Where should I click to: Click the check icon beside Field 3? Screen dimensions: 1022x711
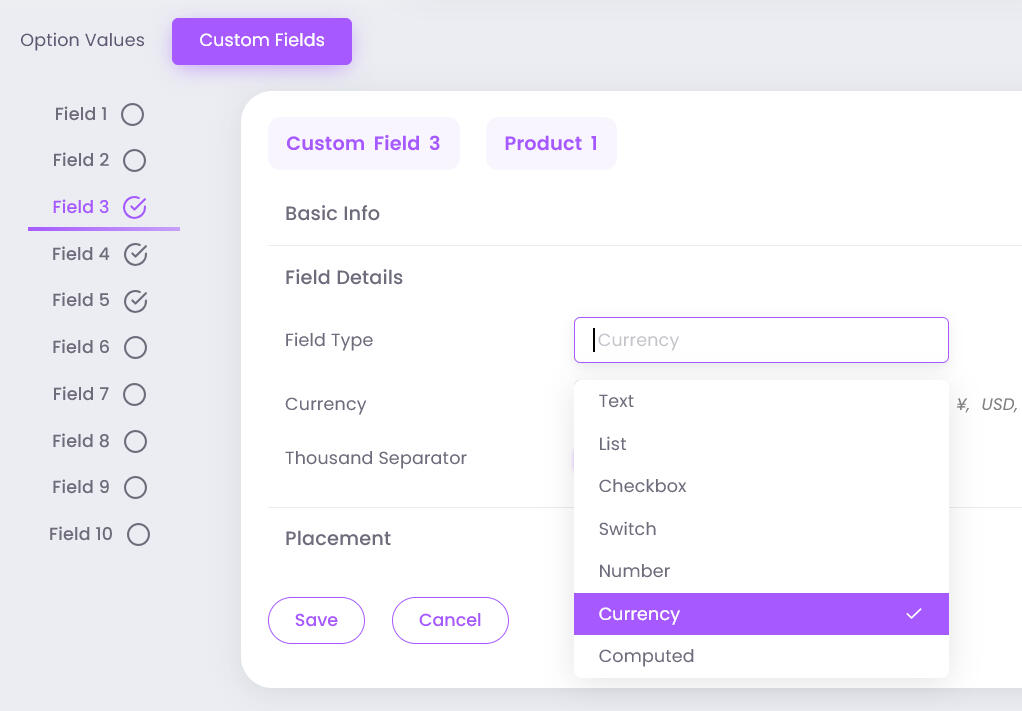[131, 207]
